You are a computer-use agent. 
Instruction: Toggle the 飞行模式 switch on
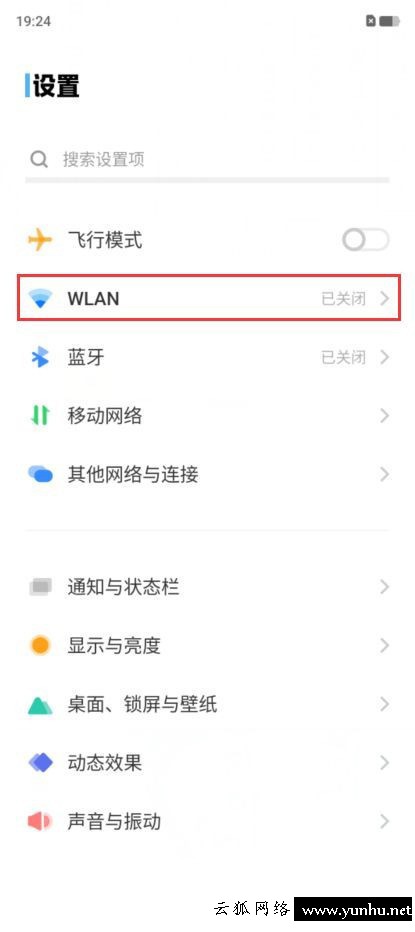(366, 240)
